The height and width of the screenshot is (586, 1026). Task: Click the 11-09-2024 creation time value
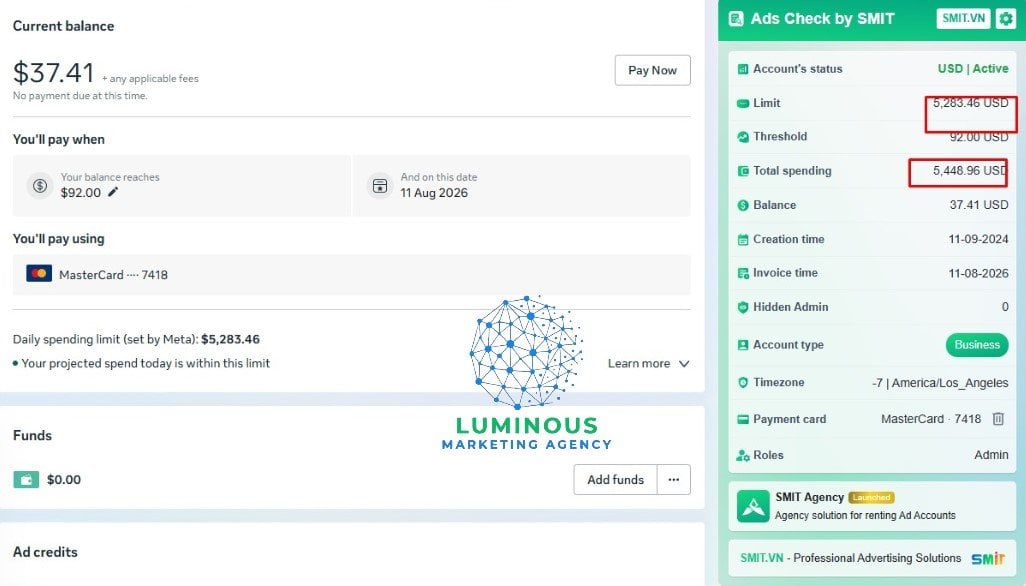pyautogui.click(x=978, y=239)
